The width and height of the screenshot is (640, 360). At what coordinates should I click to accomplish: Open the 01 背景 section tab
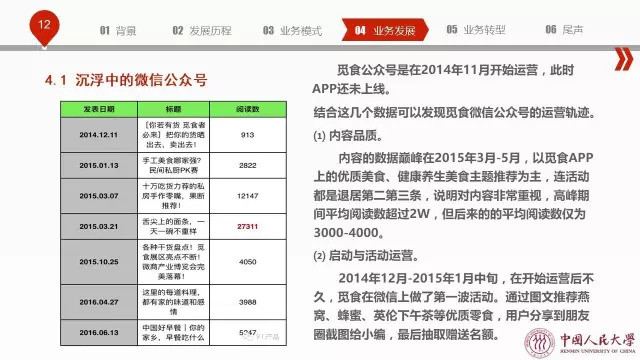(x=118, y=31)
